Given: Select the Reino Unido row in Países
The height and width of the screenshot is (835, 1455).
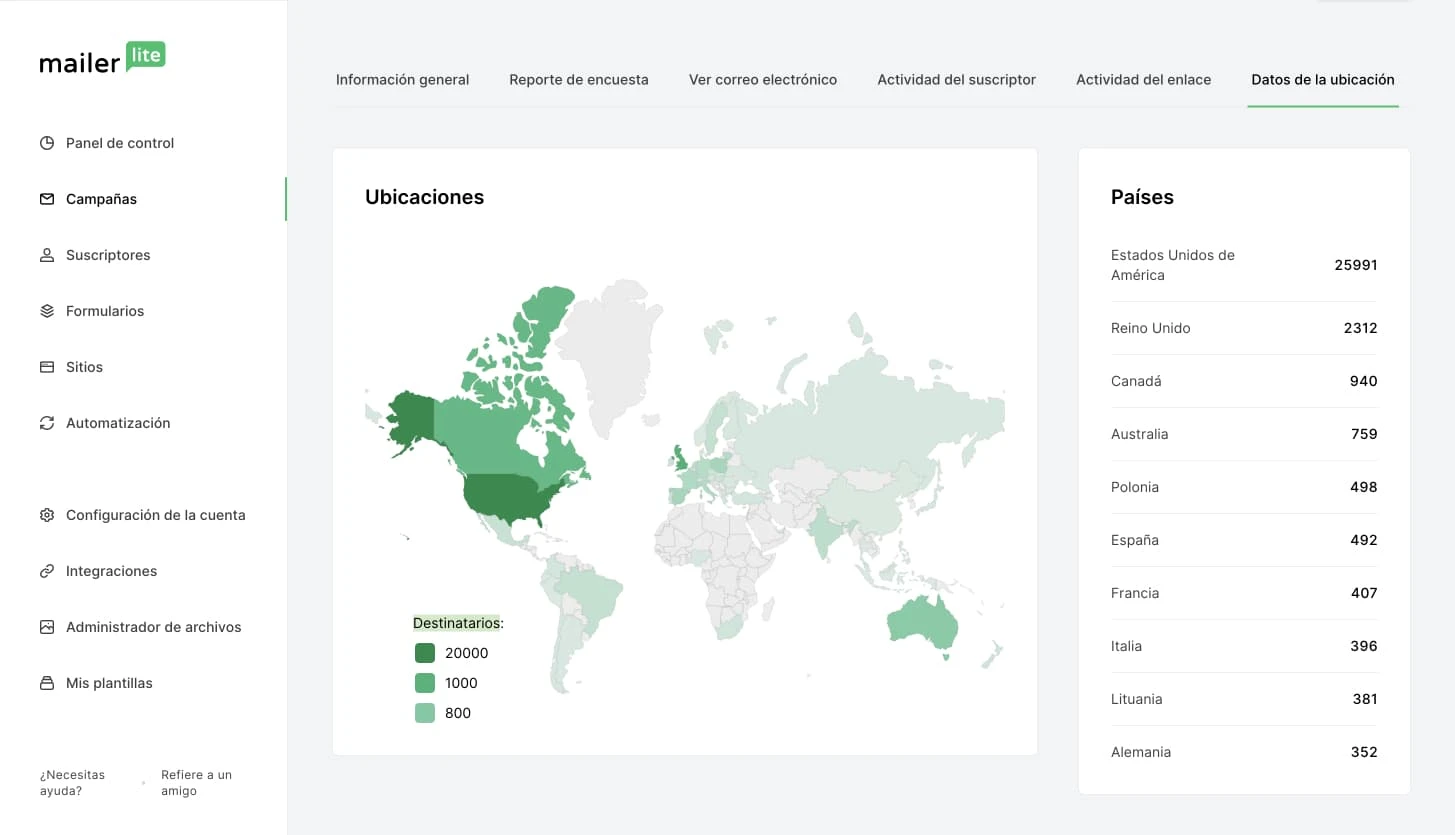Looking at the screenshot, I should [x=1243, y=328].
